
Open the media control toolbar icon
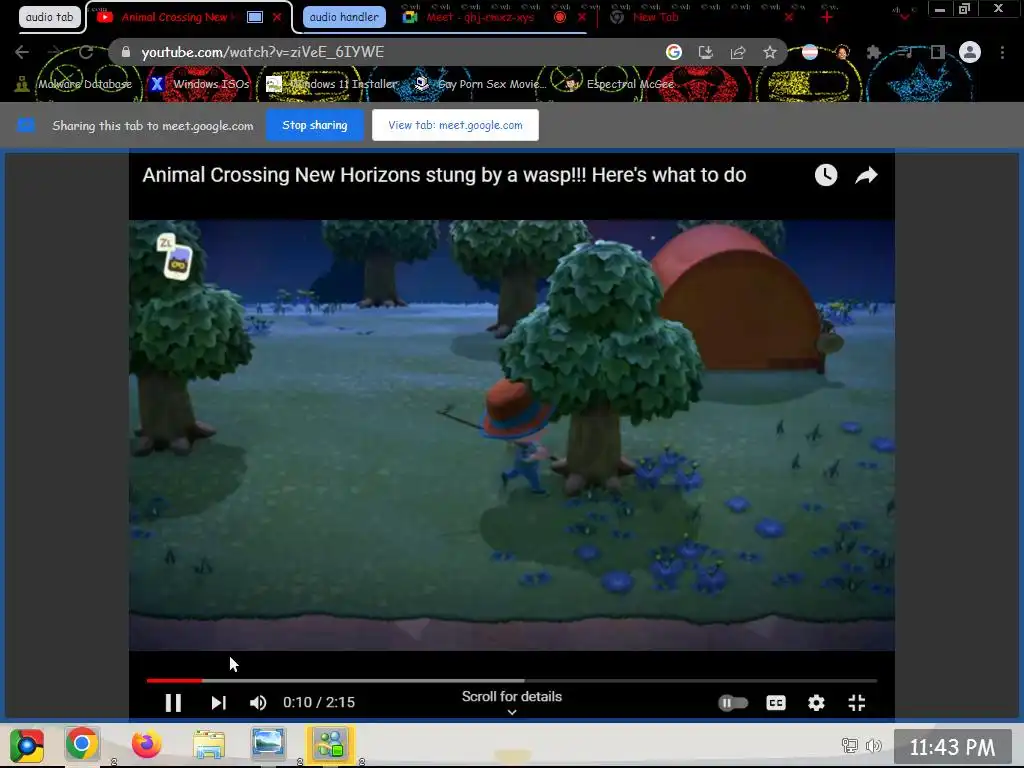click(x=906, y=52)
